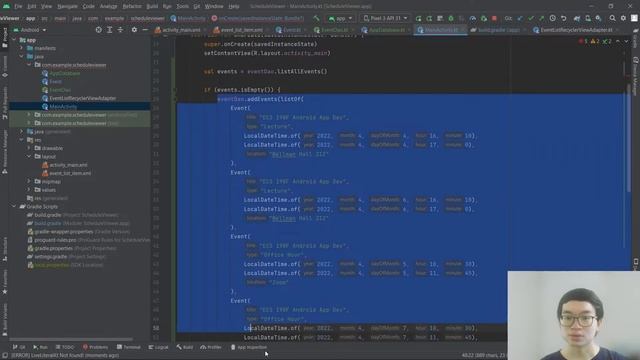640x360 pixels.
Task: Jump to next highlighted error arrow
Action: tap(626, 41)
